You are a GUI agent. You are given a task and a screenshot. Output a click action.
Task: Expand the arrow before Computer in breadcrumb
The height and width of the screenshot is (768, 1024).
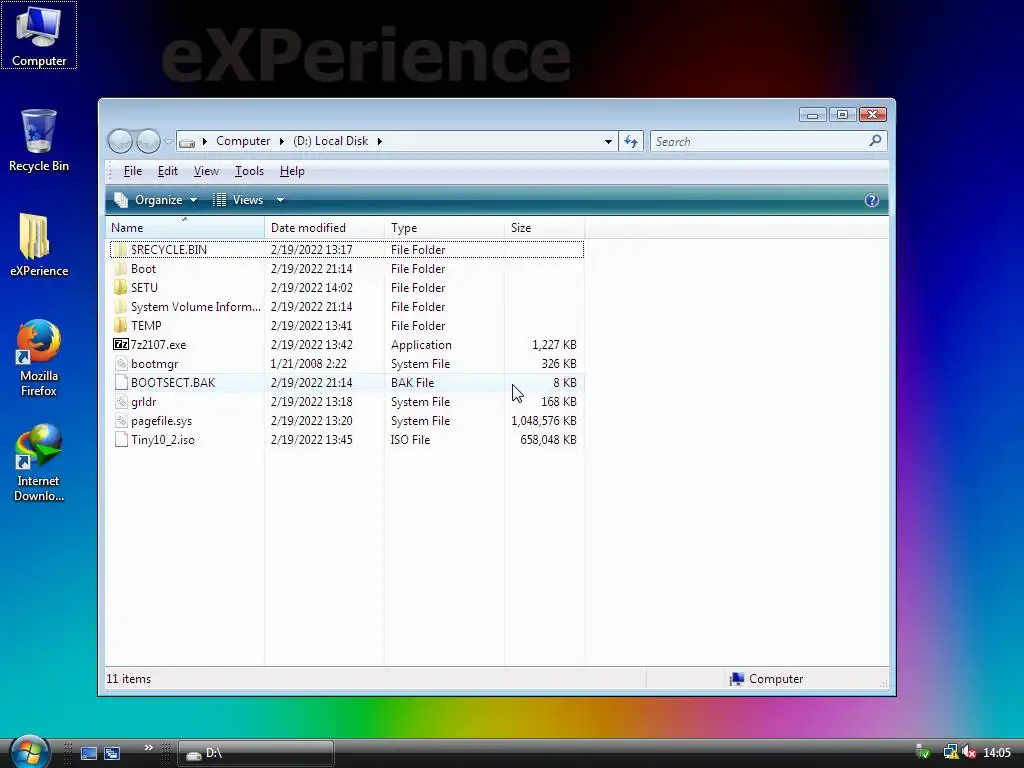(x=204, y=141)
